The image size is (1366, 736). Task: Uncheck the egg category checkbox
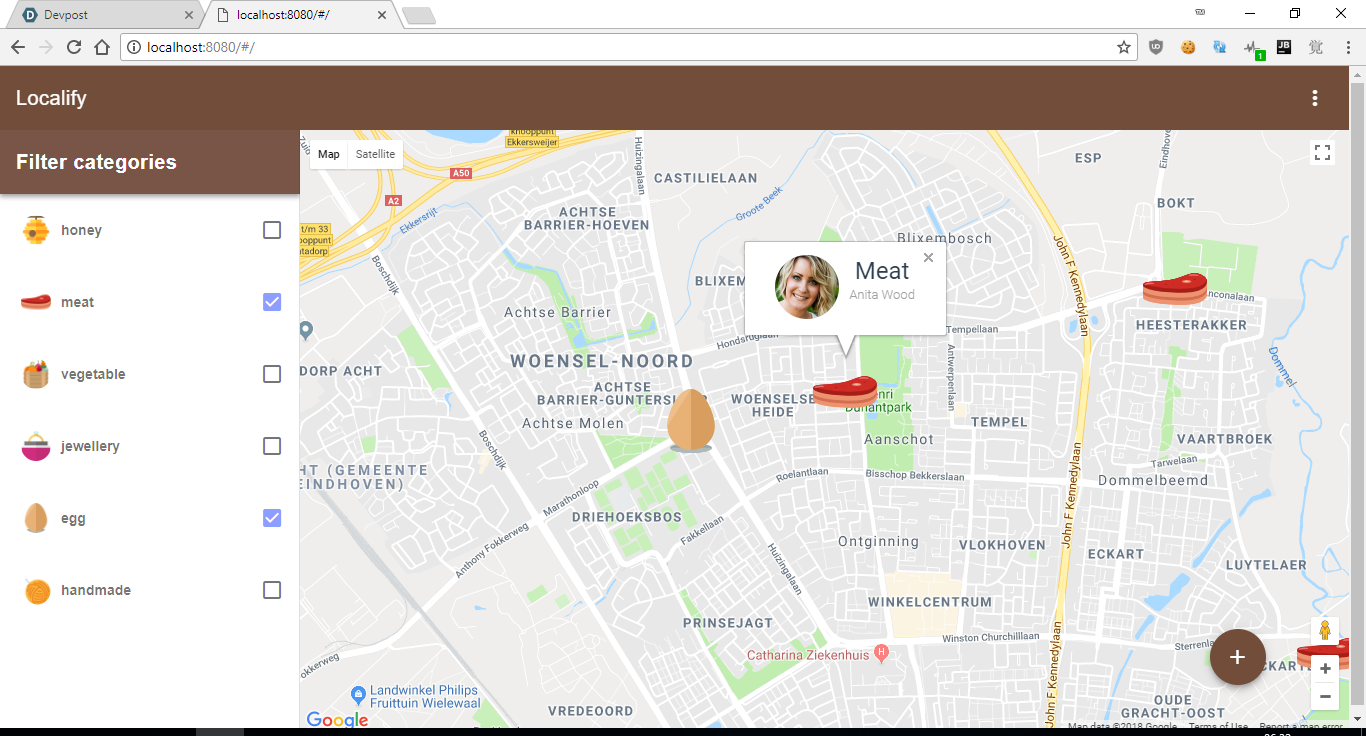click(x=272, y=518)
